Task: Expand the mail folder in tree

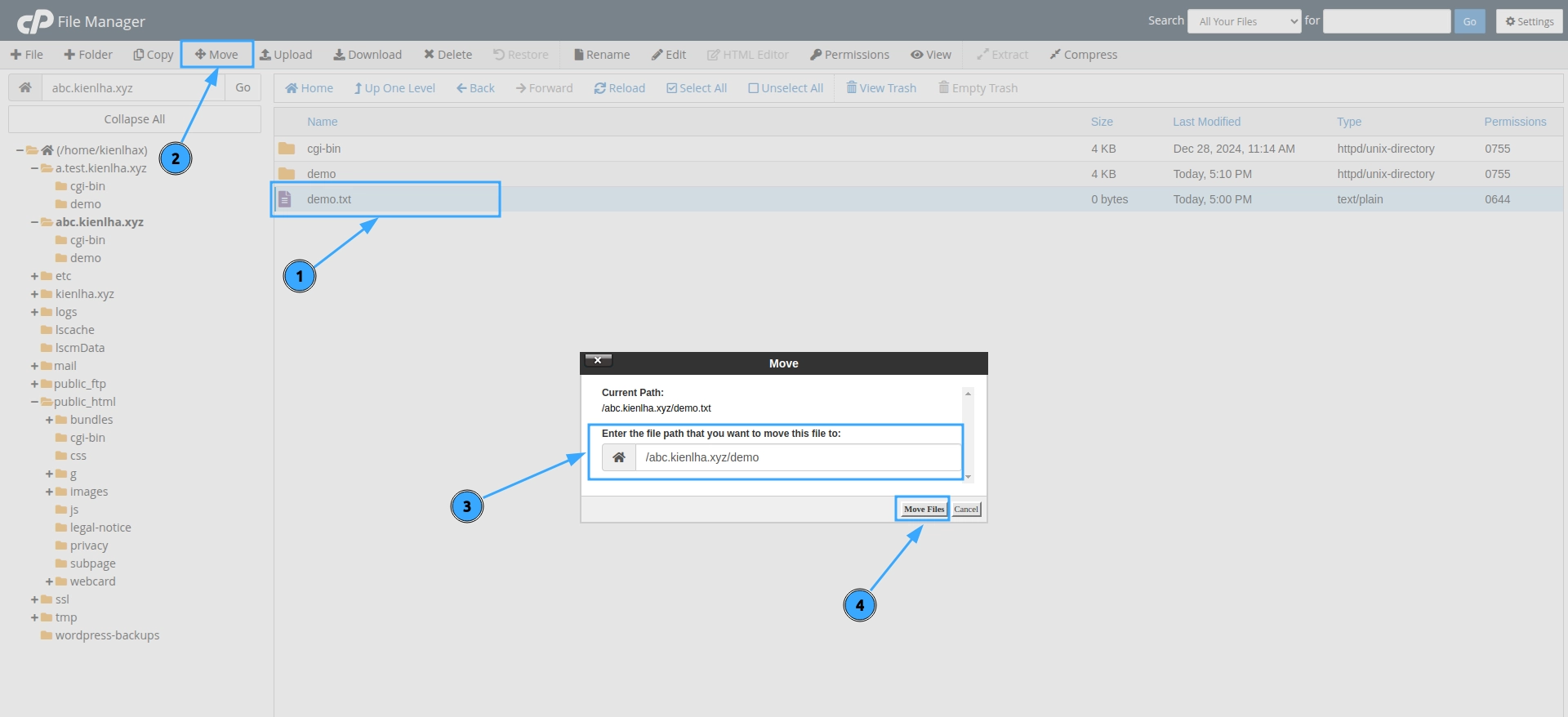Action: [x=35, y=366]
